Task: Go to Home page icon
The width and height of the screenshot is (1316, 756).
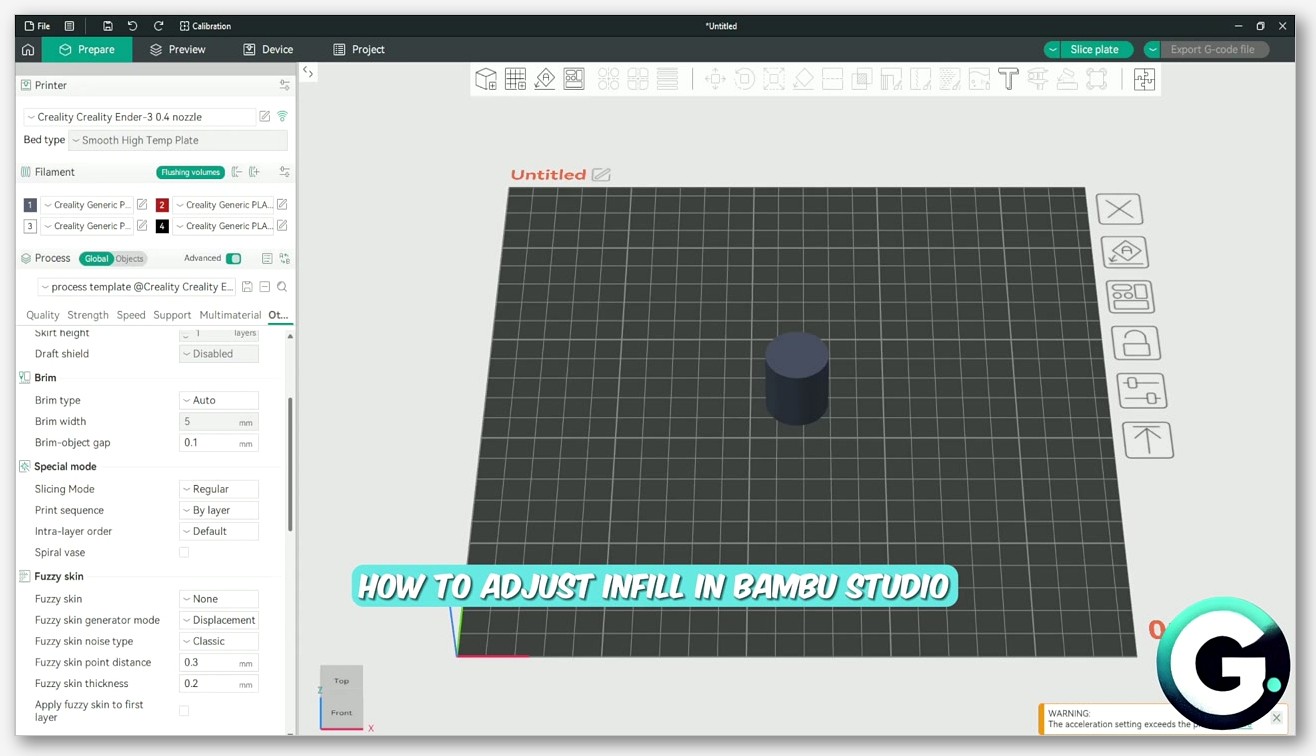Action: coord(28,49)
